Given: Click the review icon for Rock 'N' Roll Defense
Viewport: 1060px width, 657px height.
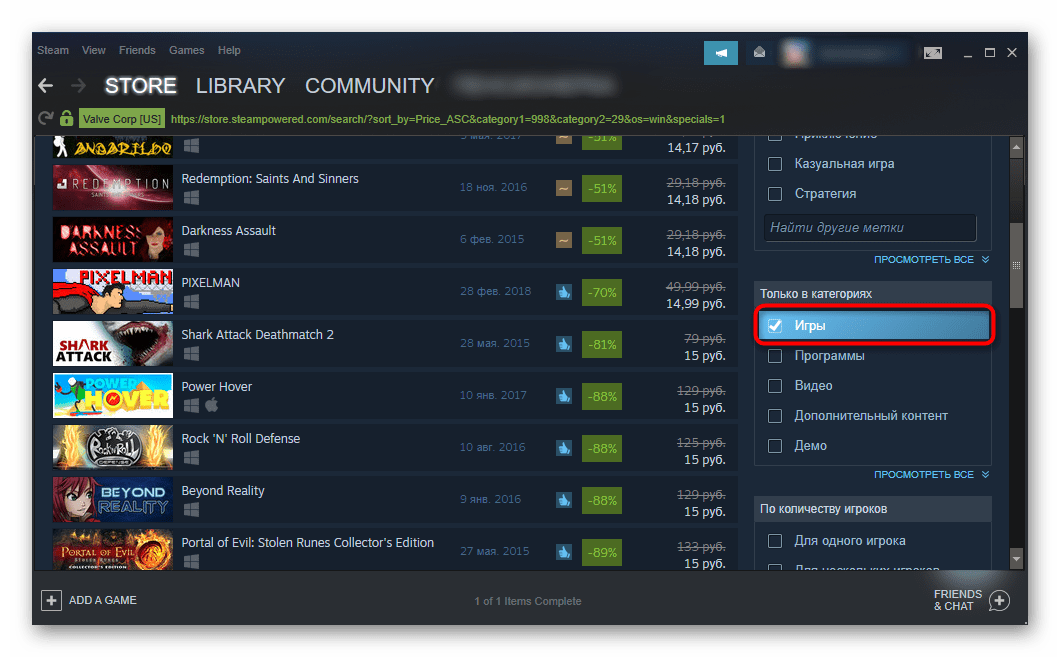Looking at the screenshot, I should pos(564,448).
